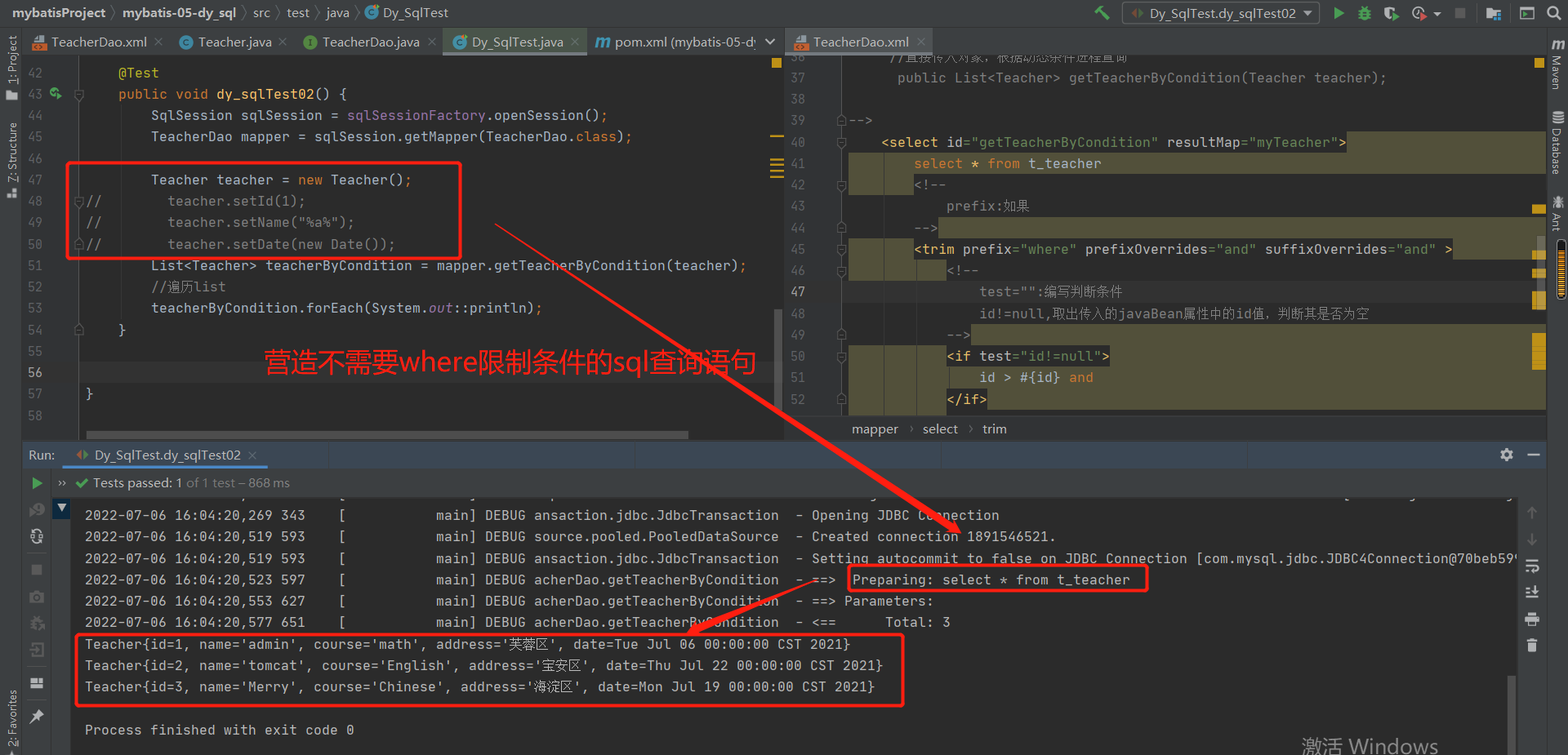The height and width of the screenshot is (755, 1568).
Task: Enable scroll to end of console
Action: (1532, 592)
